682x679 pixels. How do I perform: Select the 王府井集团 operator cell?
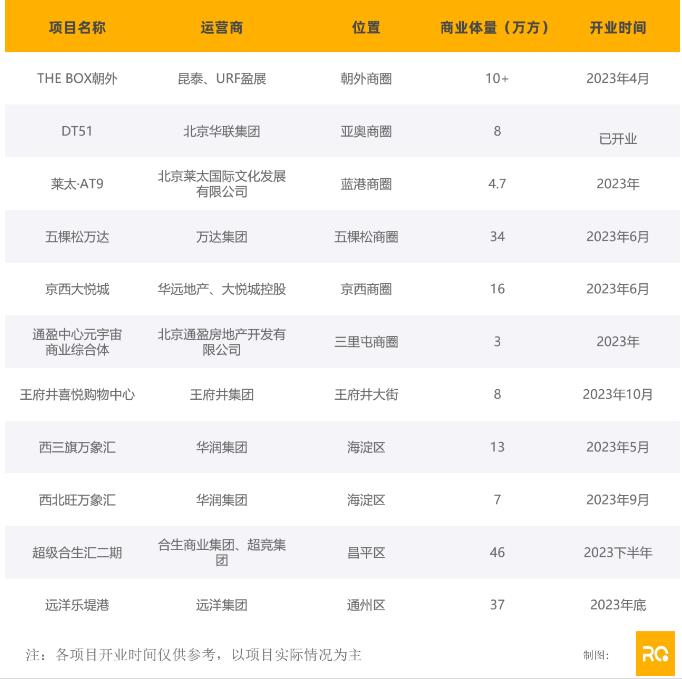click(221, 395)
